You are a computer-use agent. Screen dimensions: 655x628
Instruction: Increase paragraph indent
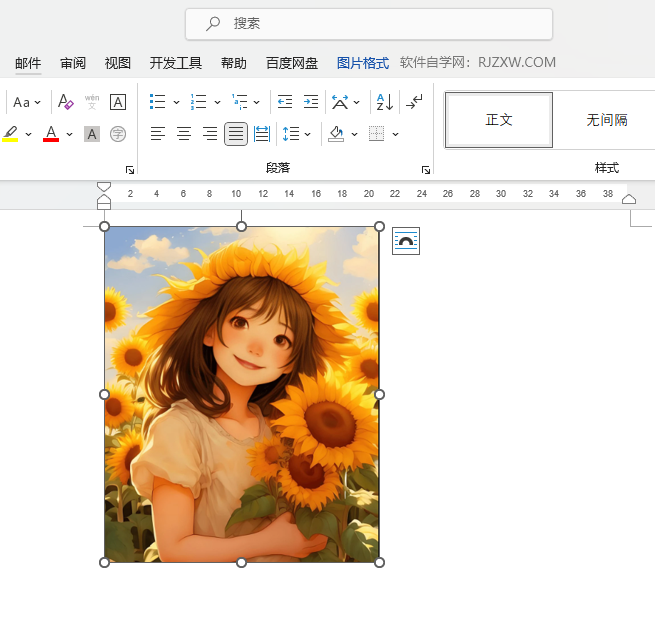(x=311, y=101)
